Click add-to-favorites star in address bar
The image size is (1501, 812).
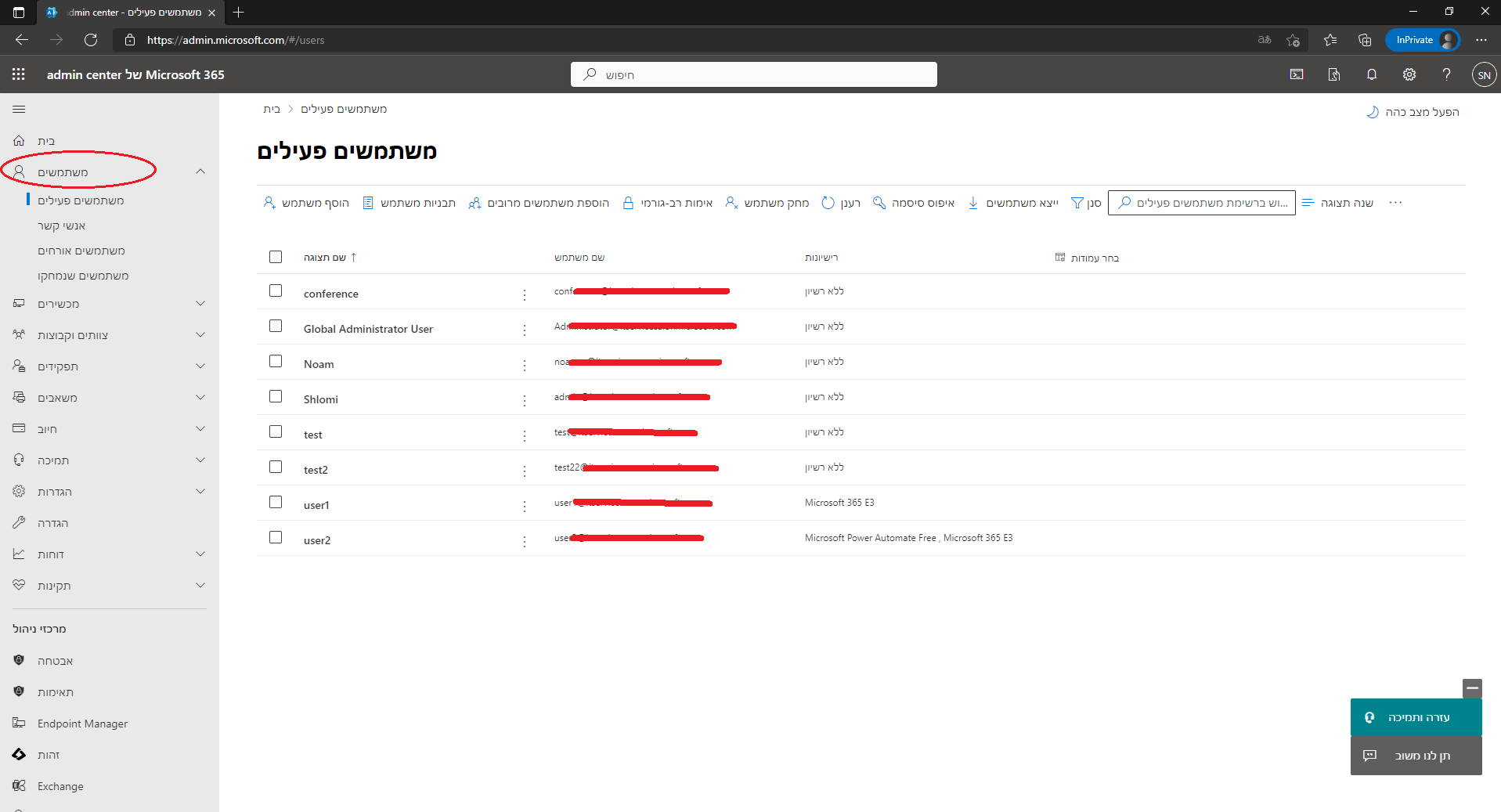pyautogui.click(x=1293, y=40)
